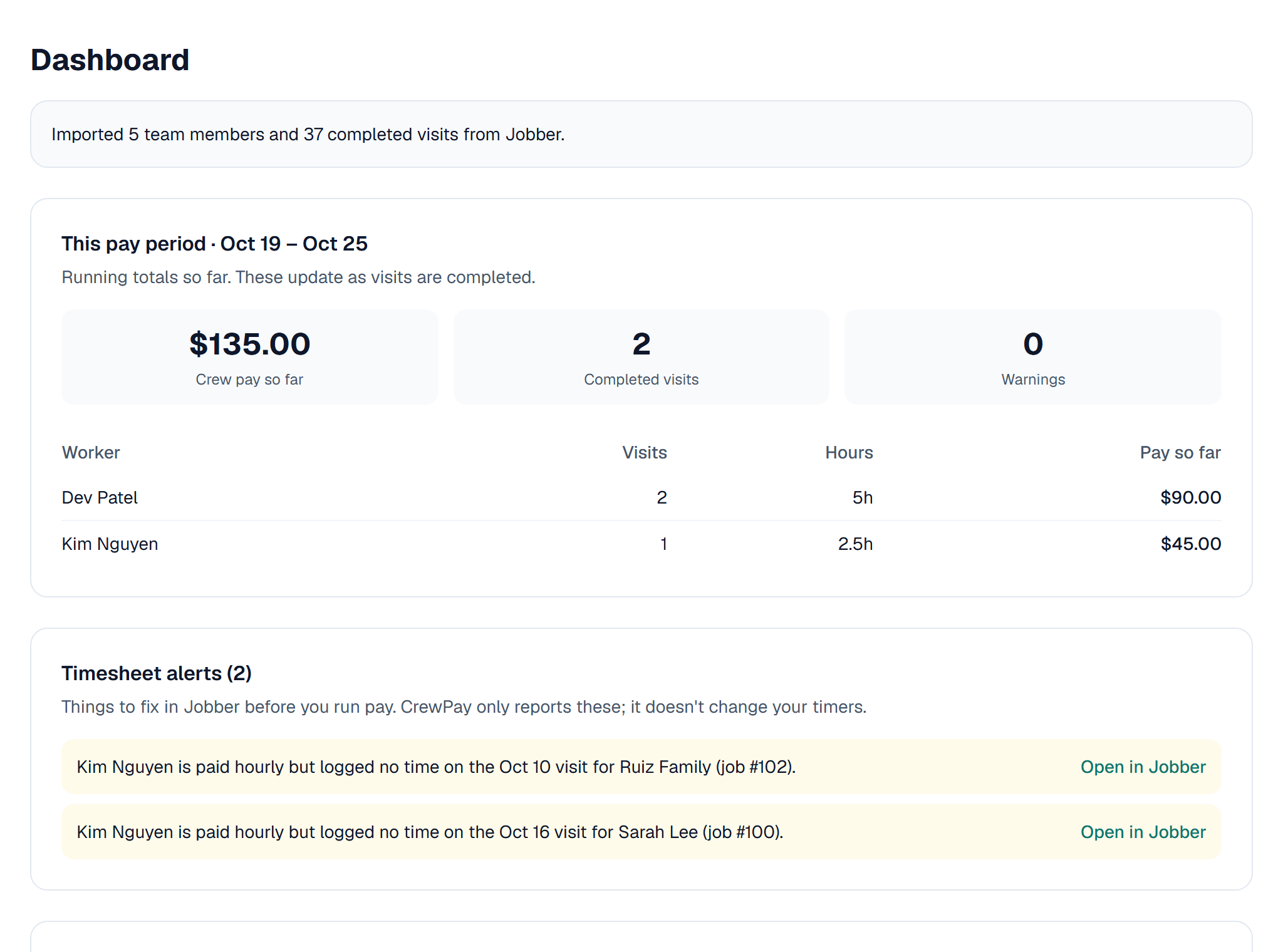This screenshot has height=952, width=1283.
Task: Click the 'Timesheet alerts (2)' heading
Action: pos(157,673)
